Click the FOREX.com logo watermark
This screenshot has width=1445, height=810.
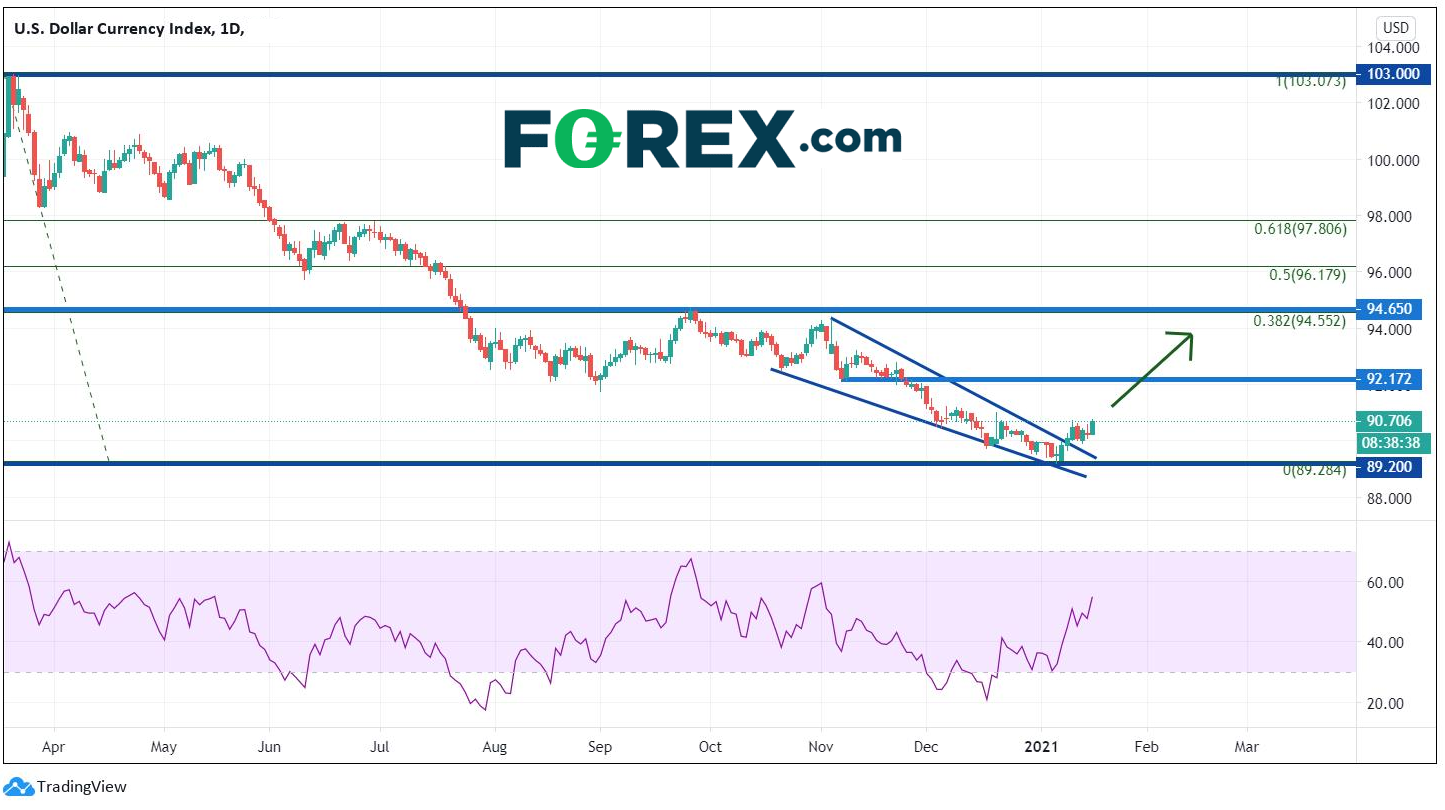tap(702, 139)
